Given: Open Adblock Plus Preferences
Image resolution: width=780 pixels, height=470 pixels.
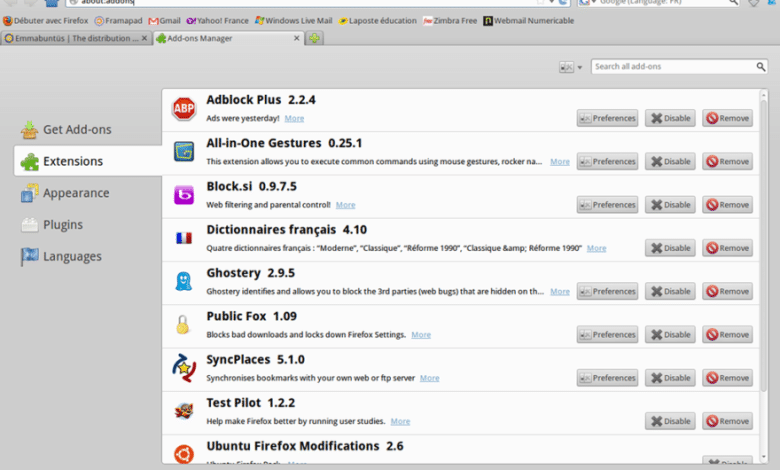Looking at the screenshot, I should tap(607, 118).
